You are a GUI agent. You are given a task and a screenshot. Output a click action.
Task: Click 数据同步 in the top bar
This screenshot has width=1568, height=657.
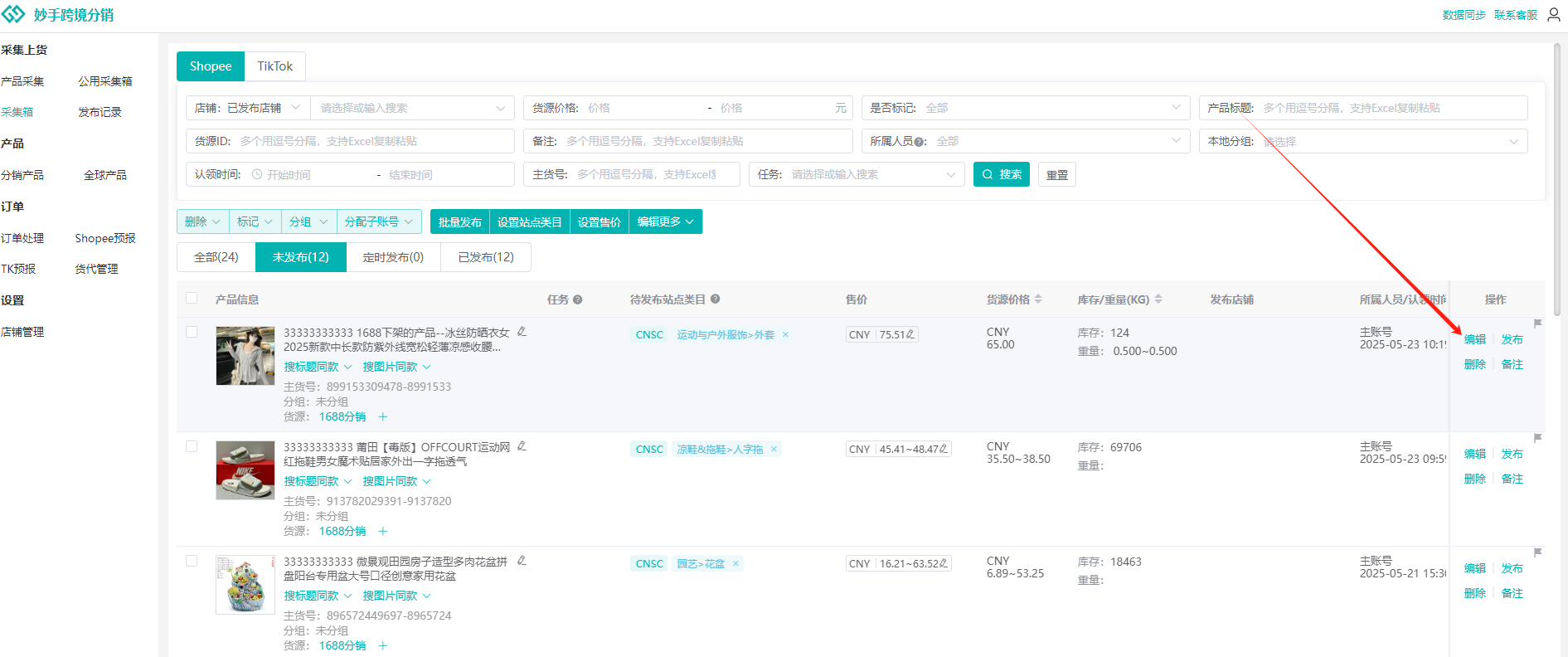pos(1464,15)
